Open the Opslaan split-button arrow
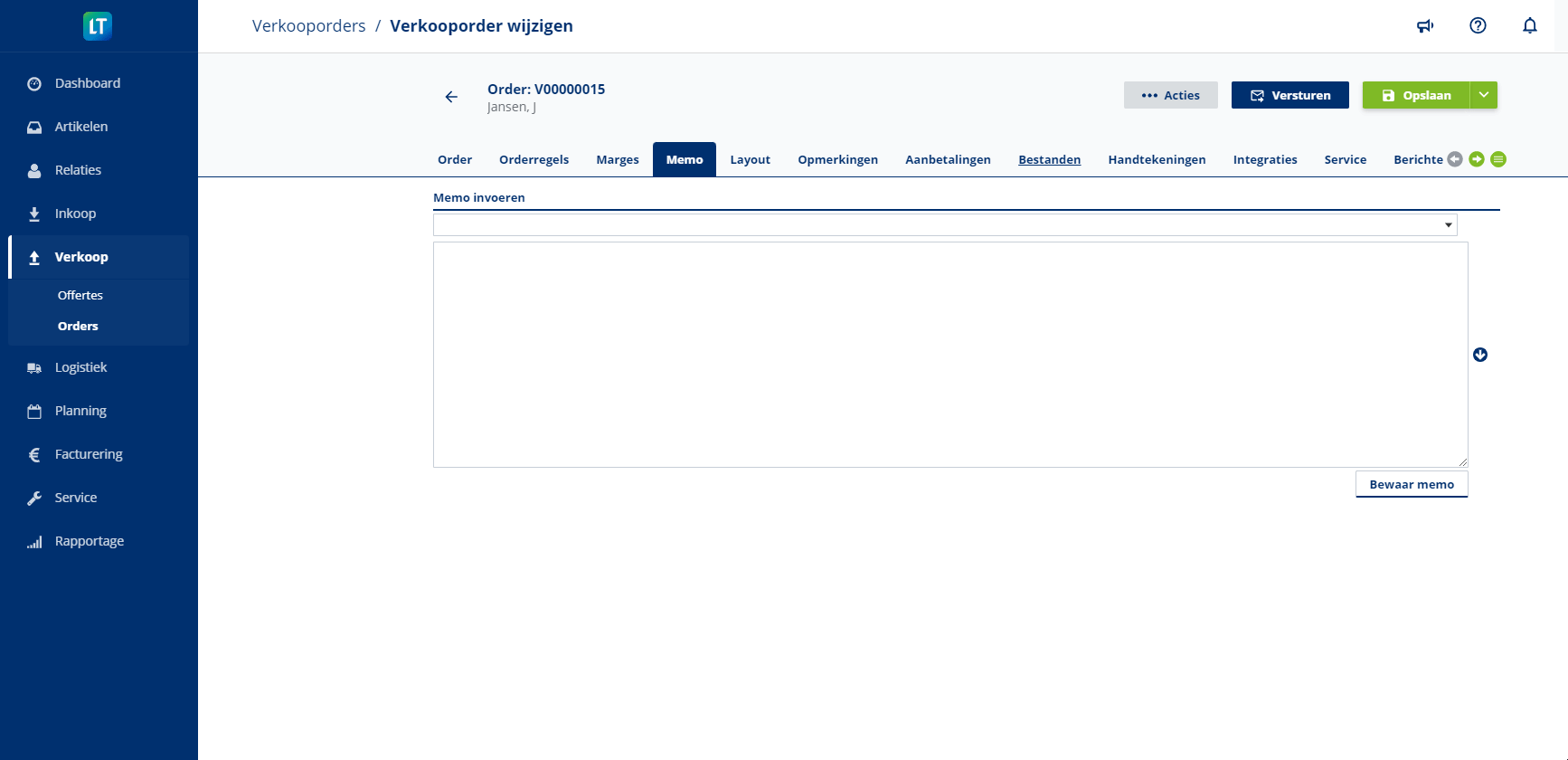This screenshot has height=760, width=1568. coord(1484,95)
